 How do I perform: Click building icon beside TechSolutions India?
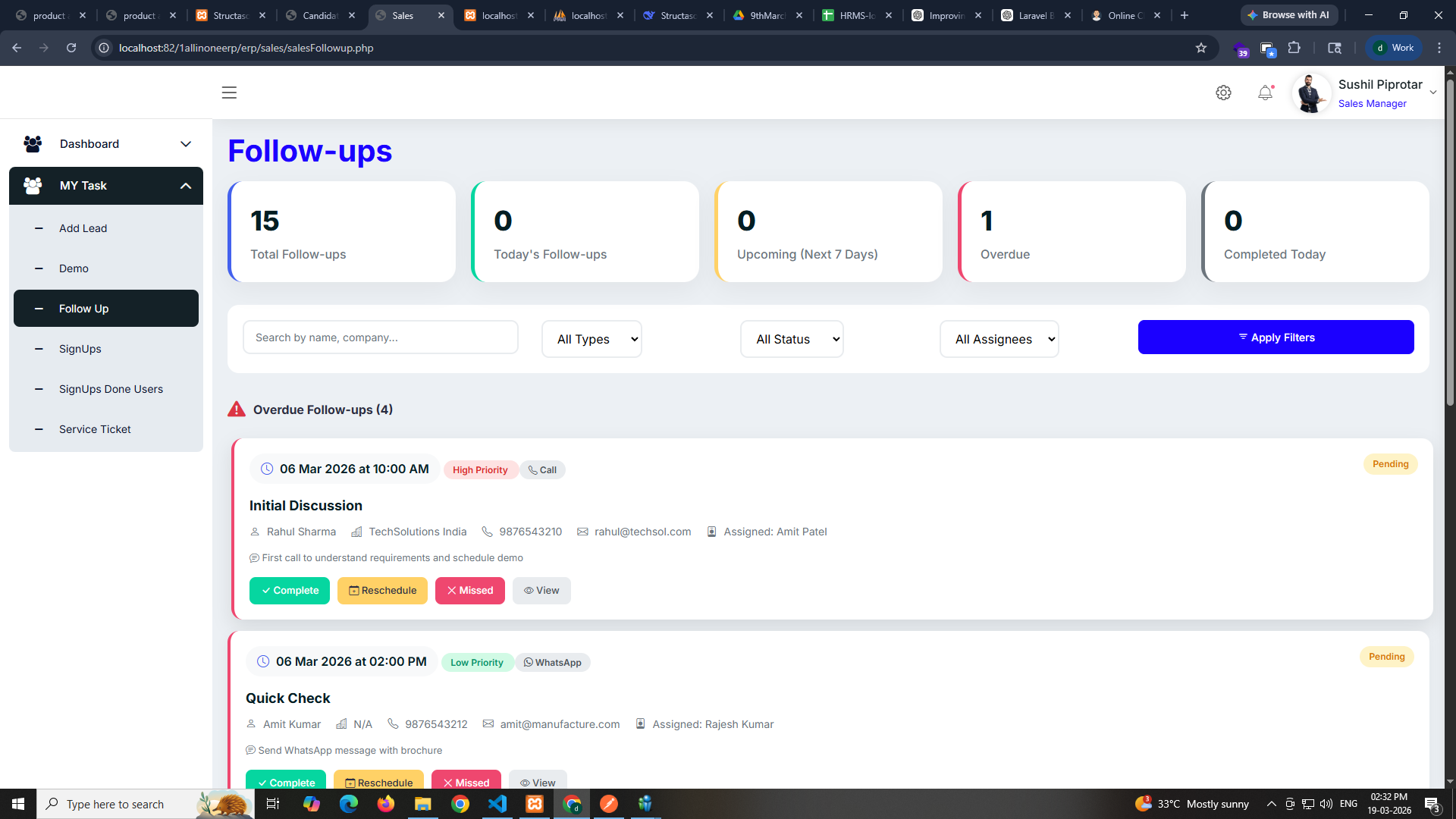pos(356,532)
